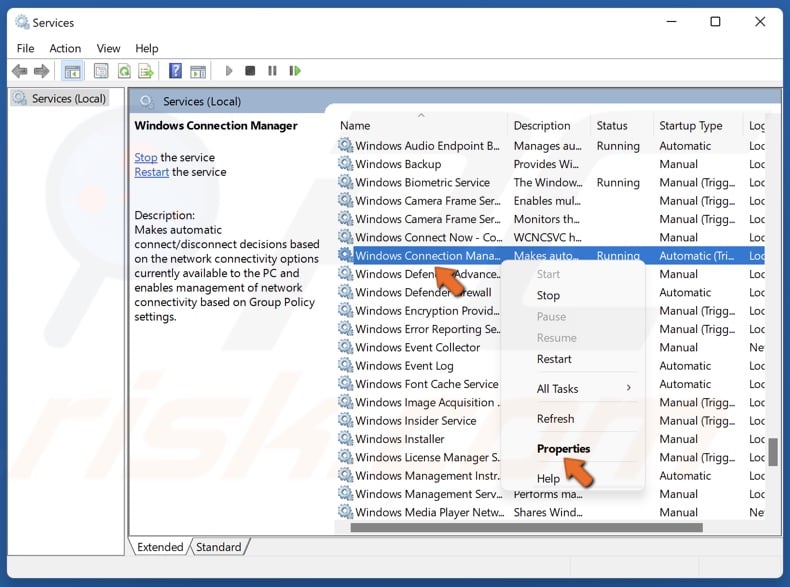The width and height of the screenshot is (790, 587).
Task: Open the Help menu in menu bar
Action: coord(147,48)
